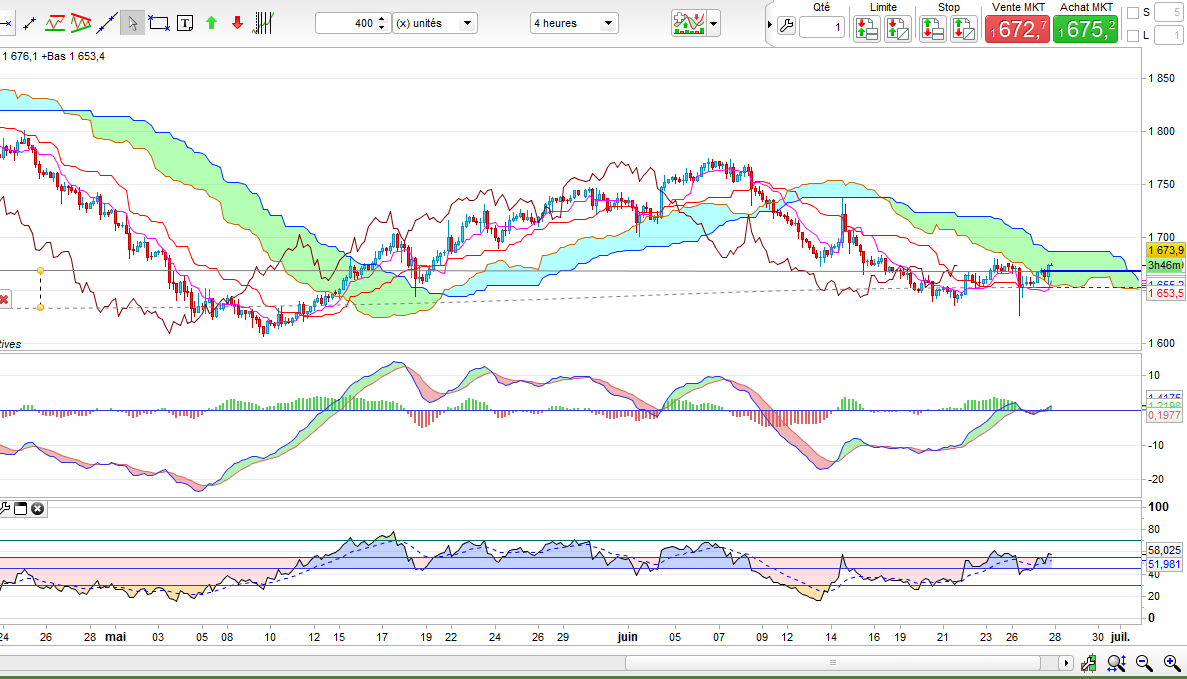1187x679 pixels.
Task: Open the 4 heures timeframe dropdown
Action: [574, 23]
